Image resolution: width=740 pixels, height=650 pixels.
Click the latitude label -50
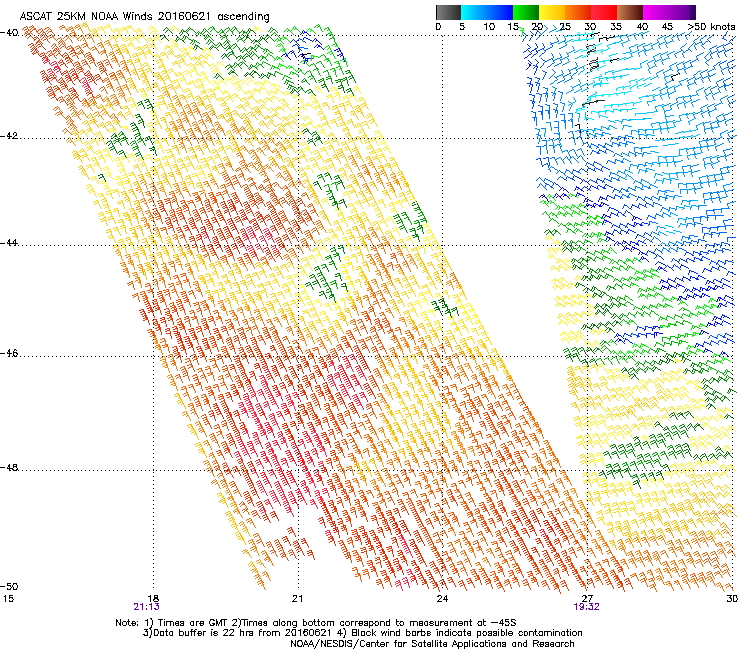point(10,586)
